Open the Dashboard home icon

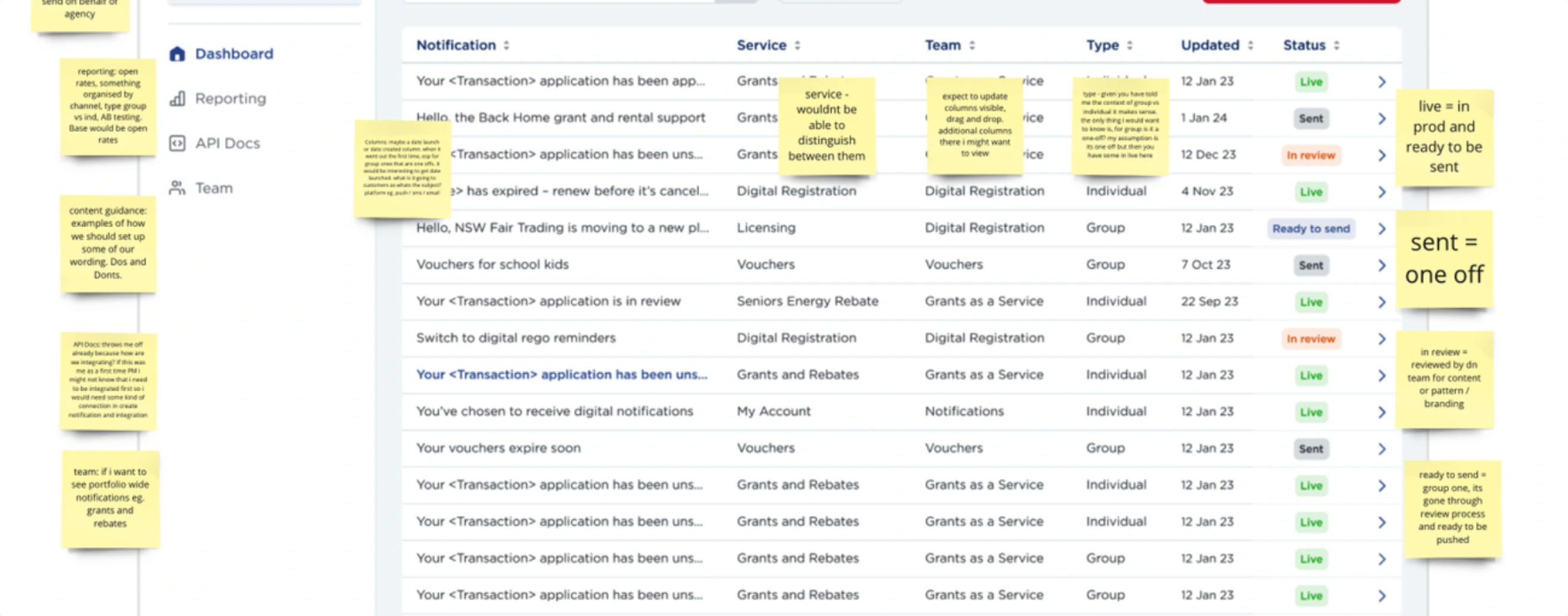(x=177, y=54)
